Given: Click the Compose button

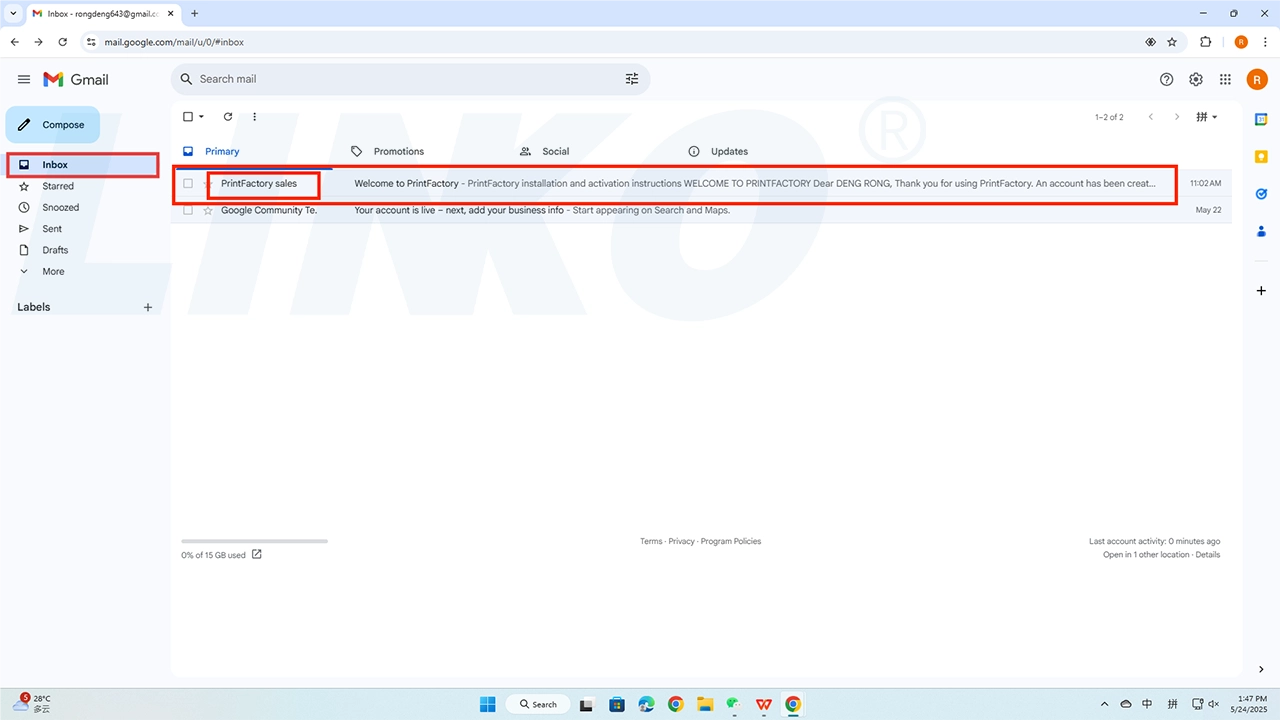Looking at the screenshot, I should (53, 125).
